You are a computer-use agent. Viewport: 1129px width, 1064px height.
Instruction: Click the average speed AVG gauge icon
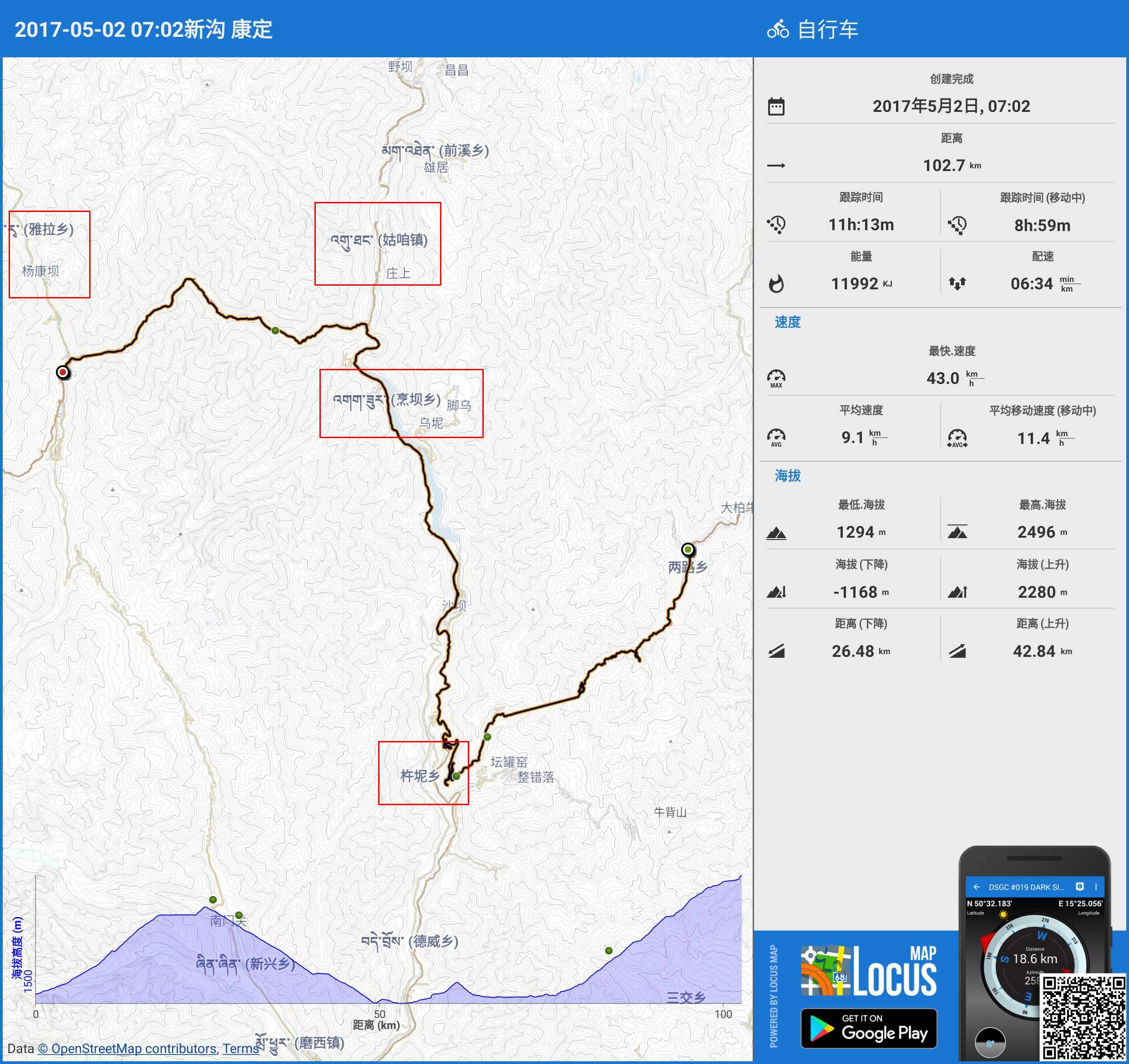tap(776, 437)
